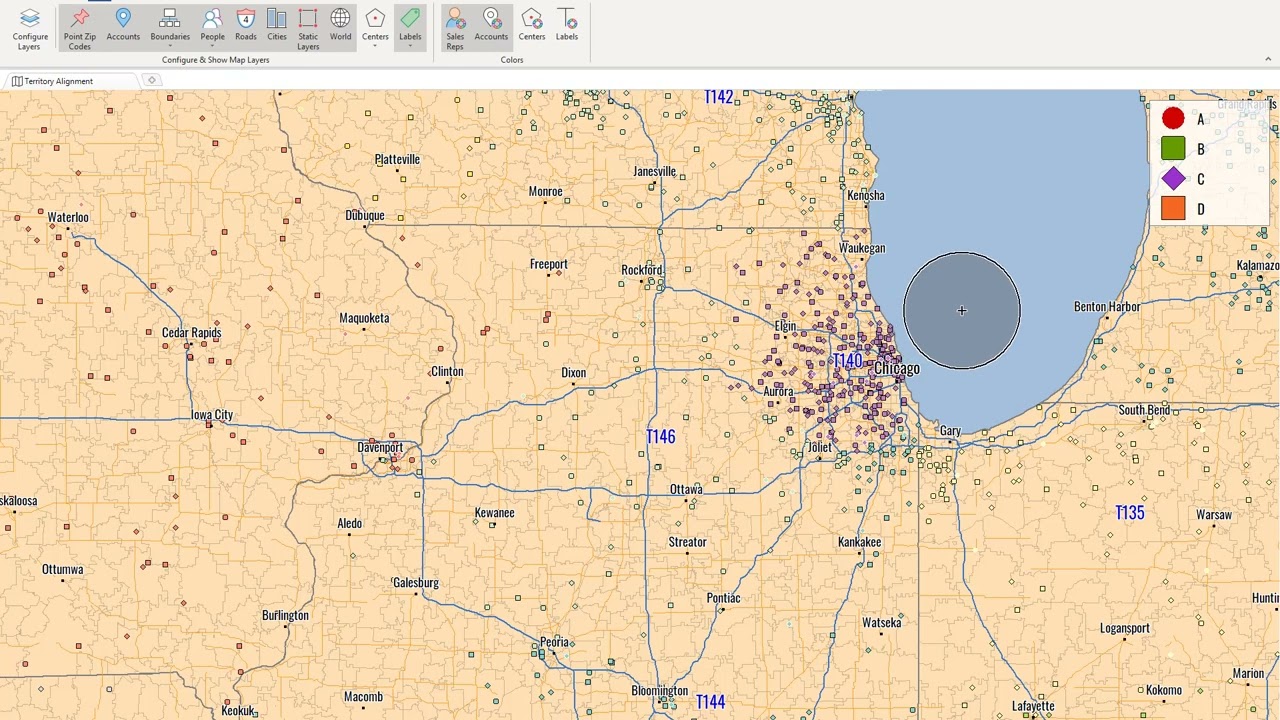
Task: Click the Ottumwa city label
Action: [x=62, y=569]
